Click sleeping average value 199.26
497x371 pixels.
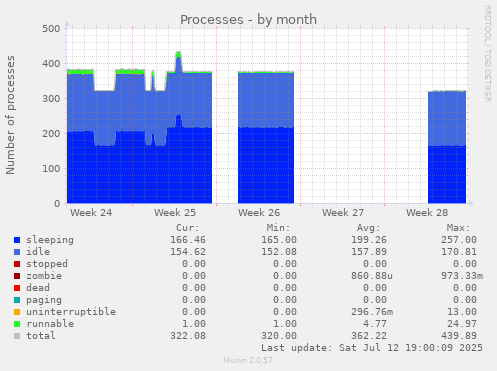coord(369,240)
